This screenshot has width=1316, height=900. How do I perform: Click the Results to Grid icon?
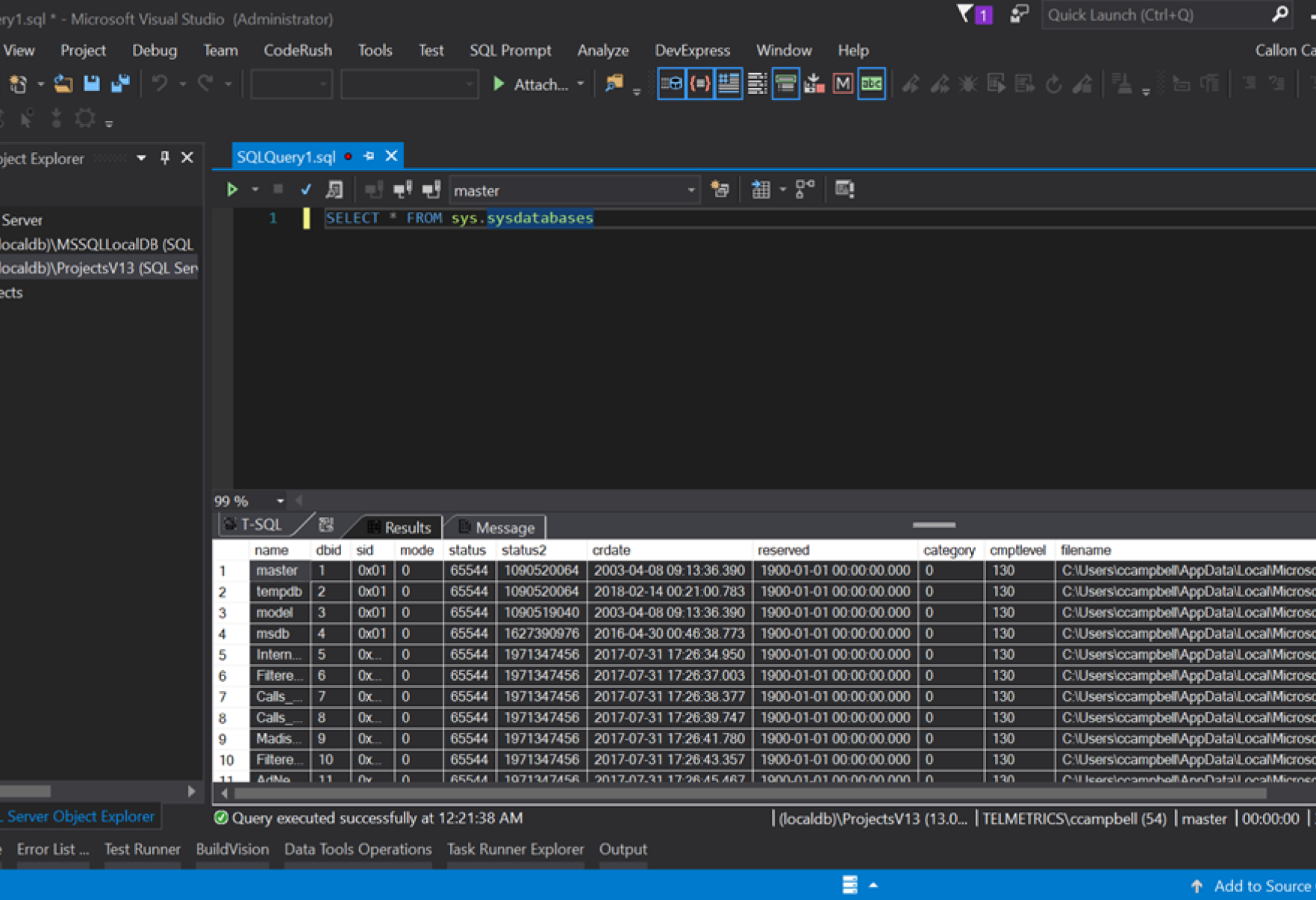(x=761, y=190)
